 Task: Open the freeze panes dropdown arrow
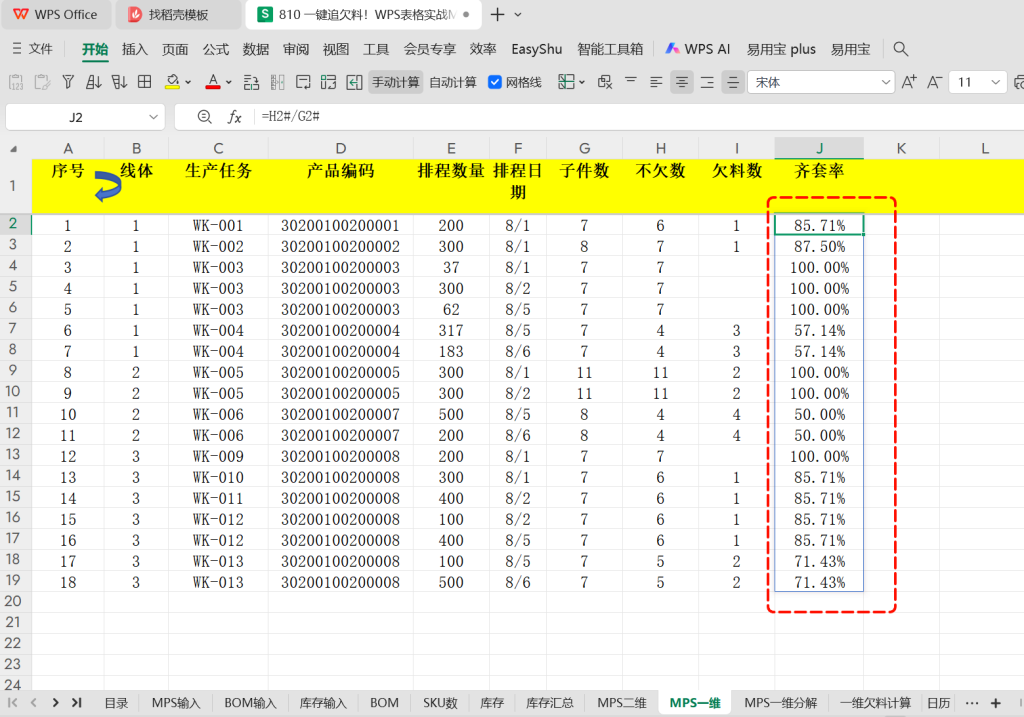click(x=582, y=82)
